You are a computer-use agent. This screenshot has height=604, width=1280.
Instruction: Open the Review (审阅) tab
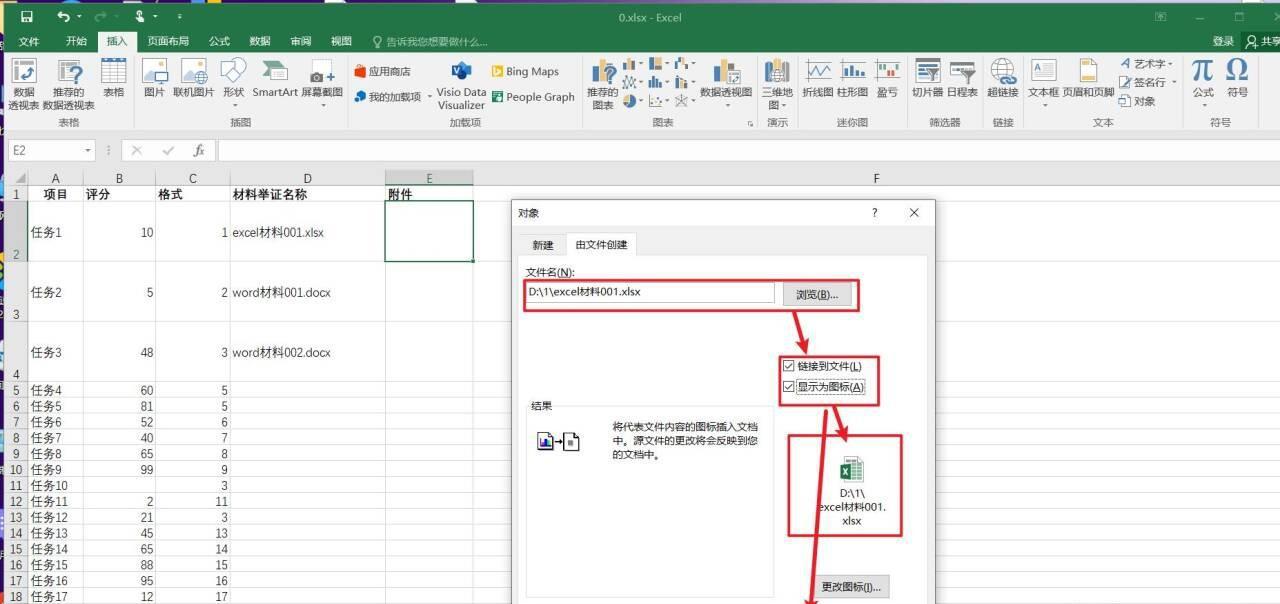click(301, 41)
